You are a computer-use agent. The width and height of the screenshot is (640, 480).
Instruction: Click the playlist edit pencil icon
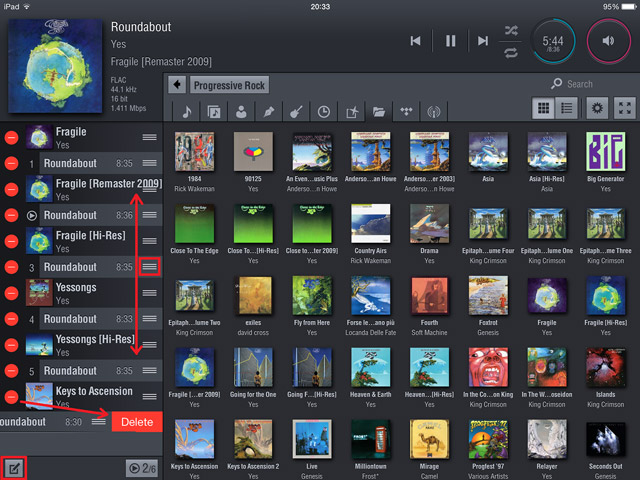coord(15,467)
